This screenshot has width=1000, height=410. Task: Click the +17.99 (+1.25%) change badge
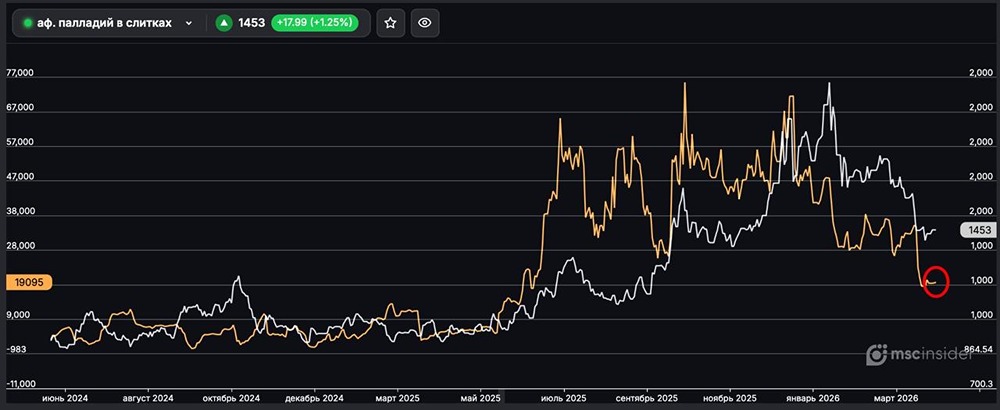pyautogui.click(x=314, y=23)
